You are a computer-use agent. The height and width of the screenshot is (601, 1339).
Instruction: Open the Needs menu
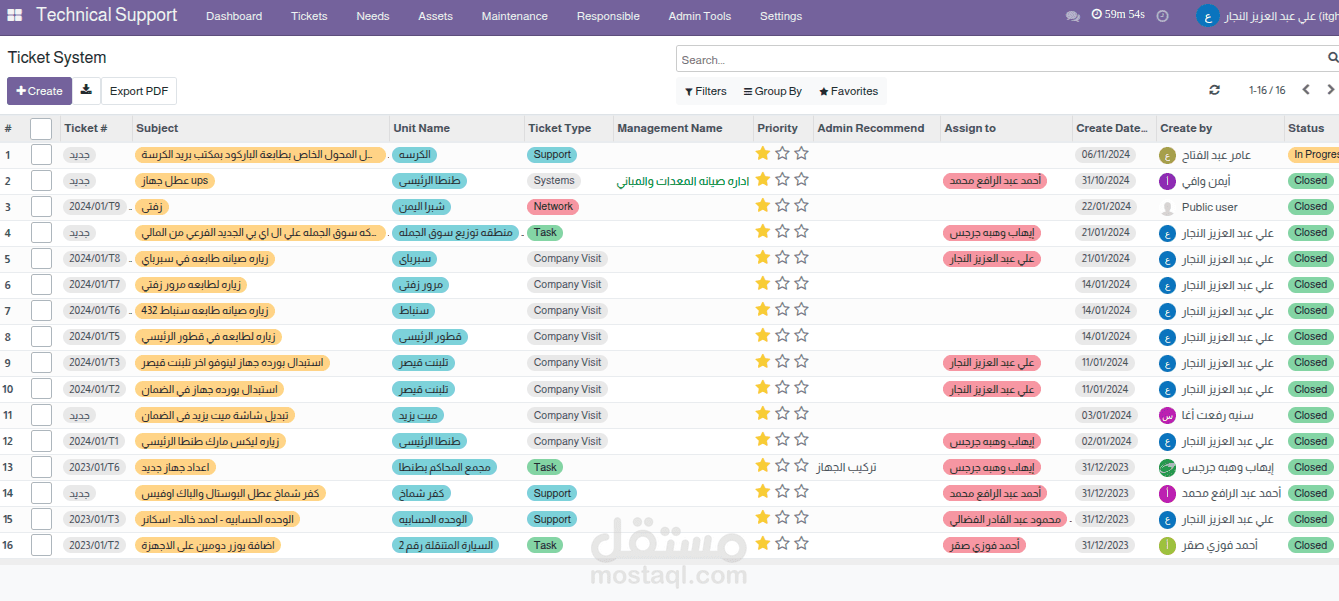(x=373, y=16)
